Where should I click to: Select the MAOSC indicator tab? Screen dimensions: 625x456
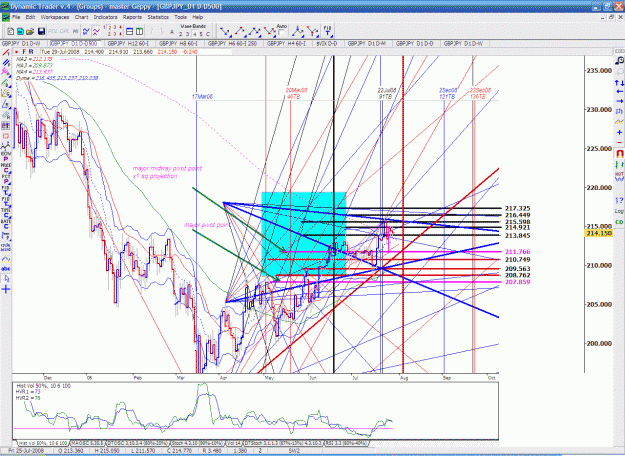point(87,443)
